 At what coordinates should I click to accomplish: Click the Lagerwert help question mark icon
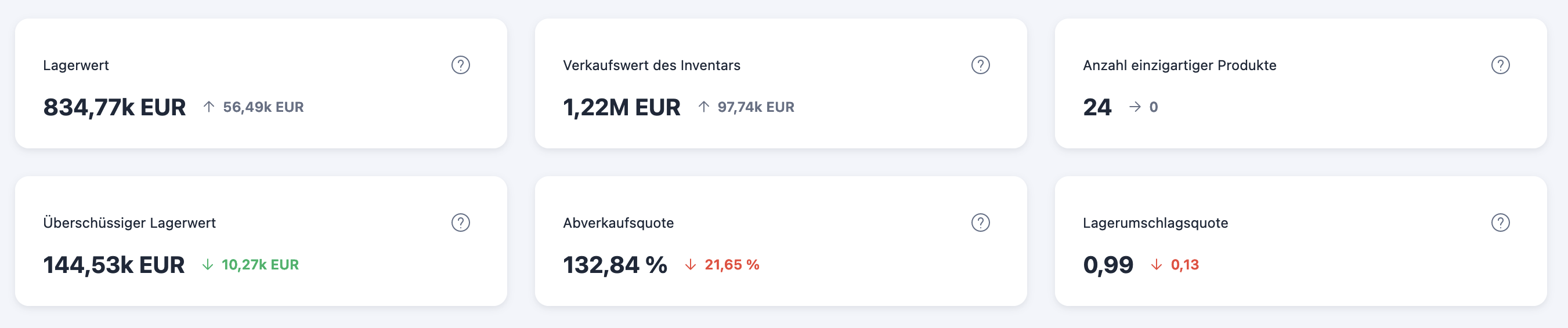pos(460,65)
